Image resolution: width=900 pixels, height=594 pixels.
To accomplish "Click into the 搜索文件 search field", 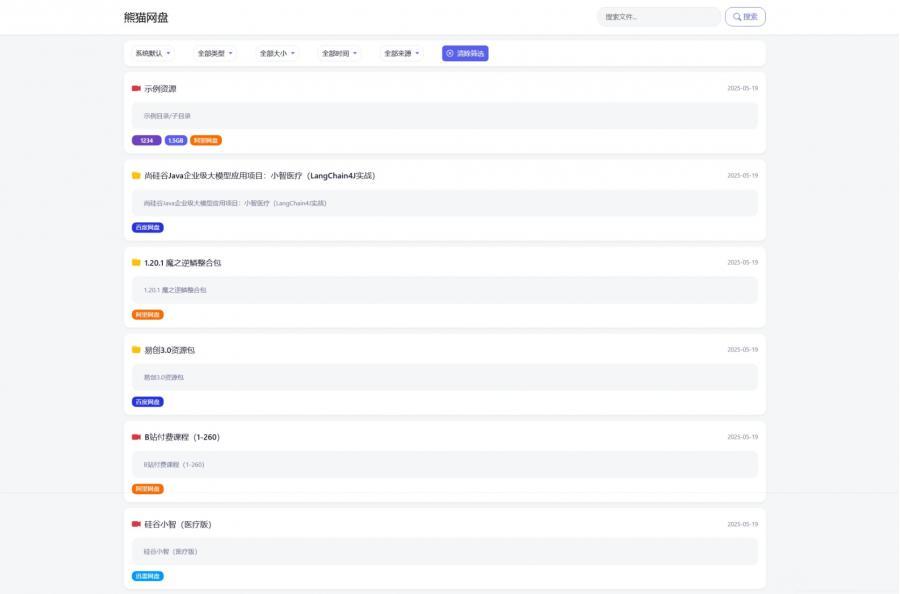I will pos(658,17).
